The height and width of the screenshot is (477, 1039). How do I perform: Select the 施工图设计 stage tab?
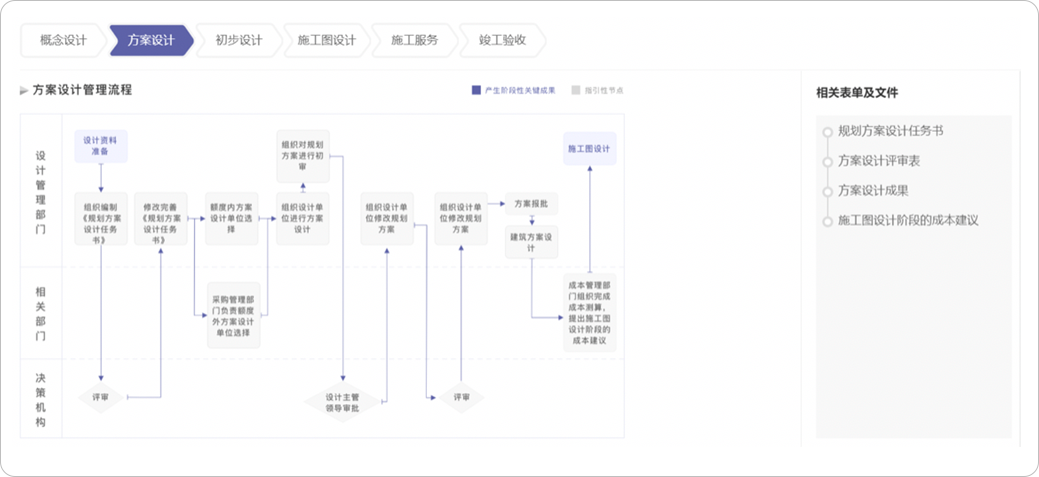coord(326,41)
